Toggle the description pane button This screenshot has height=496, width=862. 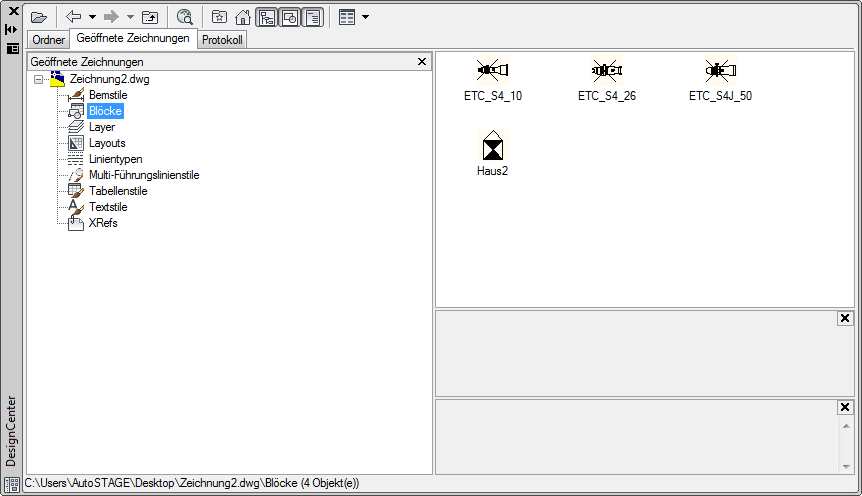tap(312, 17)
